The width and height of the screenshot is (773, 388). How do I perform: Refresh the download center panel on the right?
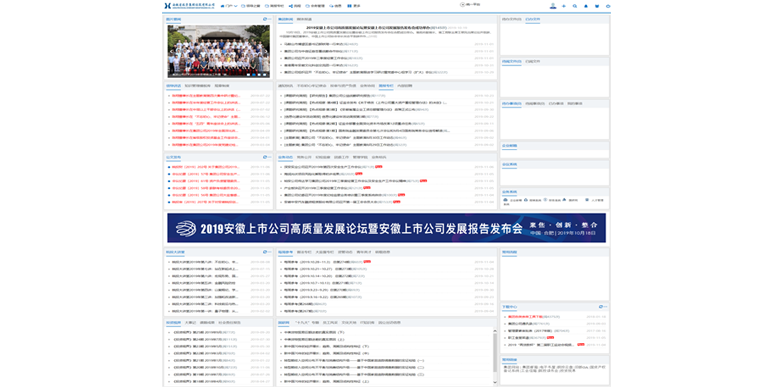[600, 307]
